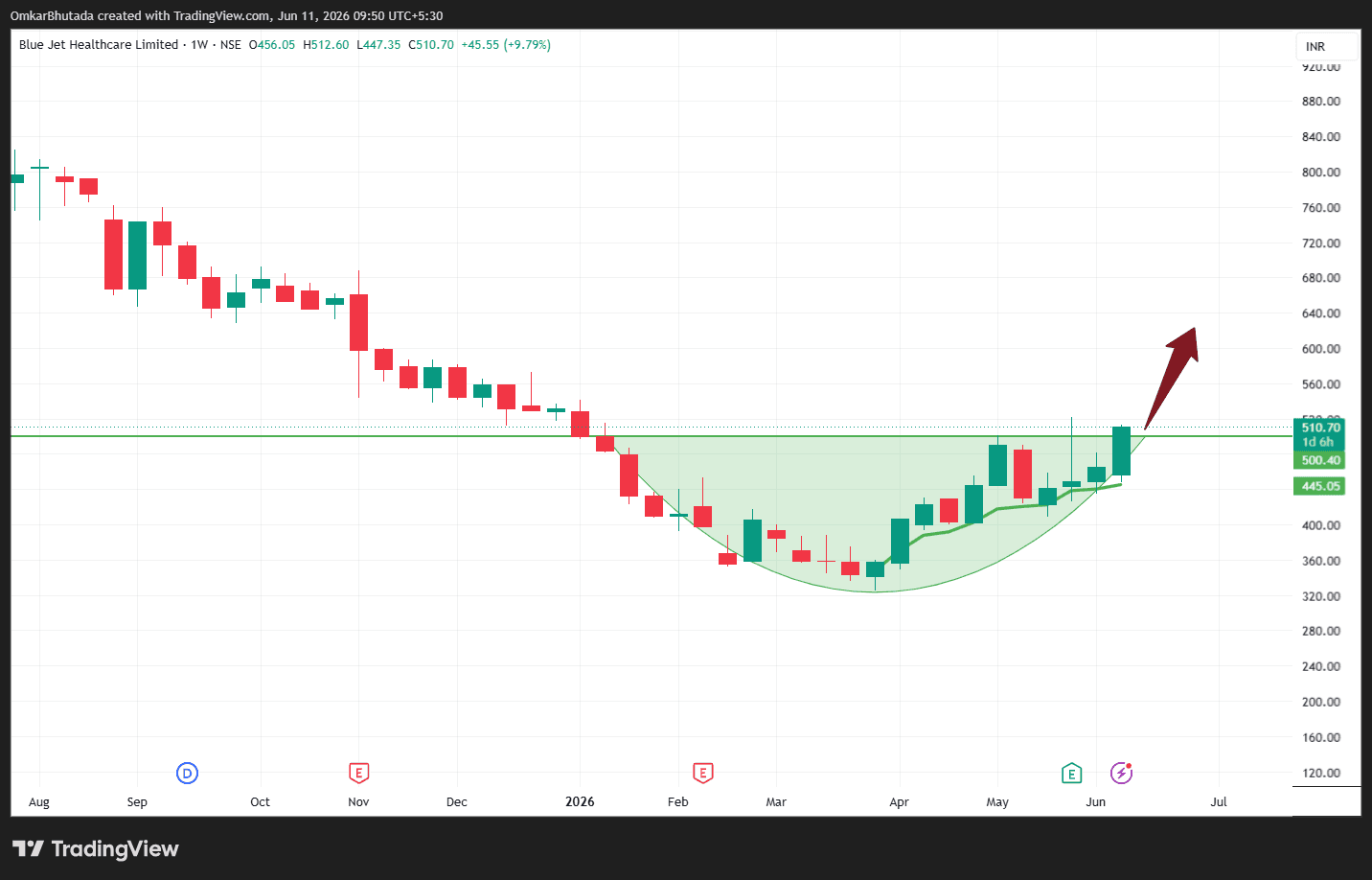Viewport: 1372px width, 880px height.
Task: Open the red earnings 'E' marker near Nov
Action: coord(358,773)
